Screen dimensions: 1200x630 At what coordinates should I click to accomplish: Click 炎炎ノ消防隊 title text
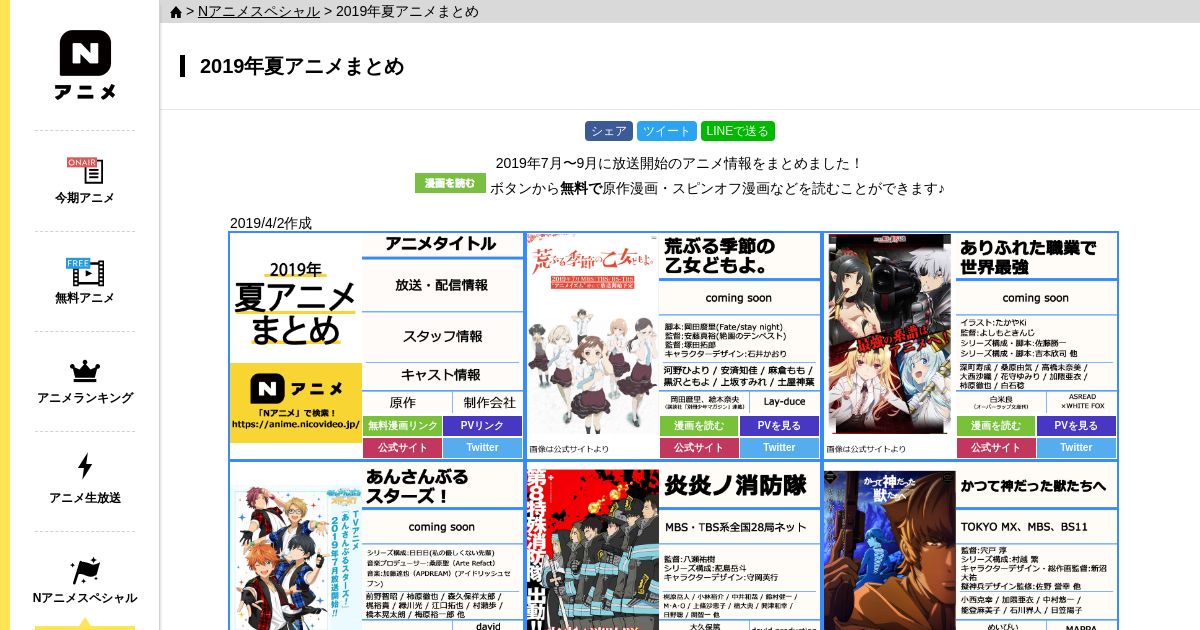(x=735, y=486)
